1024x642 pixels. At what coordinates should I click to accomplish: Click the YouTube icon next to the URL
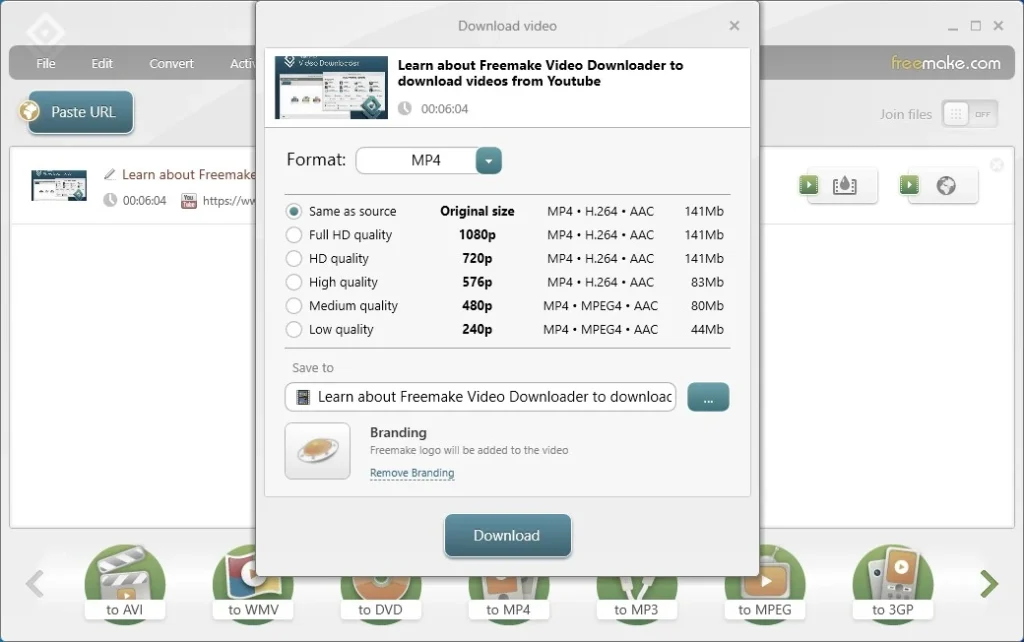click(x=189, y=201)
